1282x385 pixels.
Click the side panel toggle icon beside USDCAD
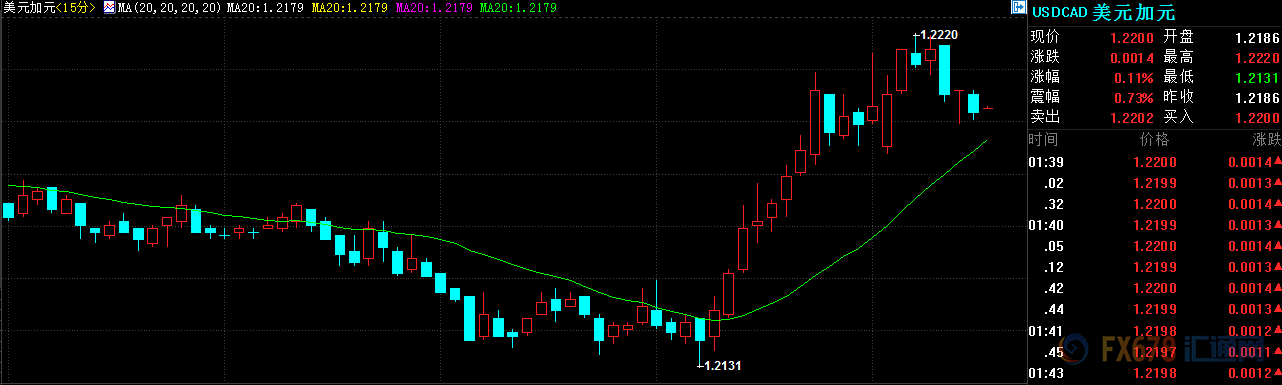click(1018, 7)
